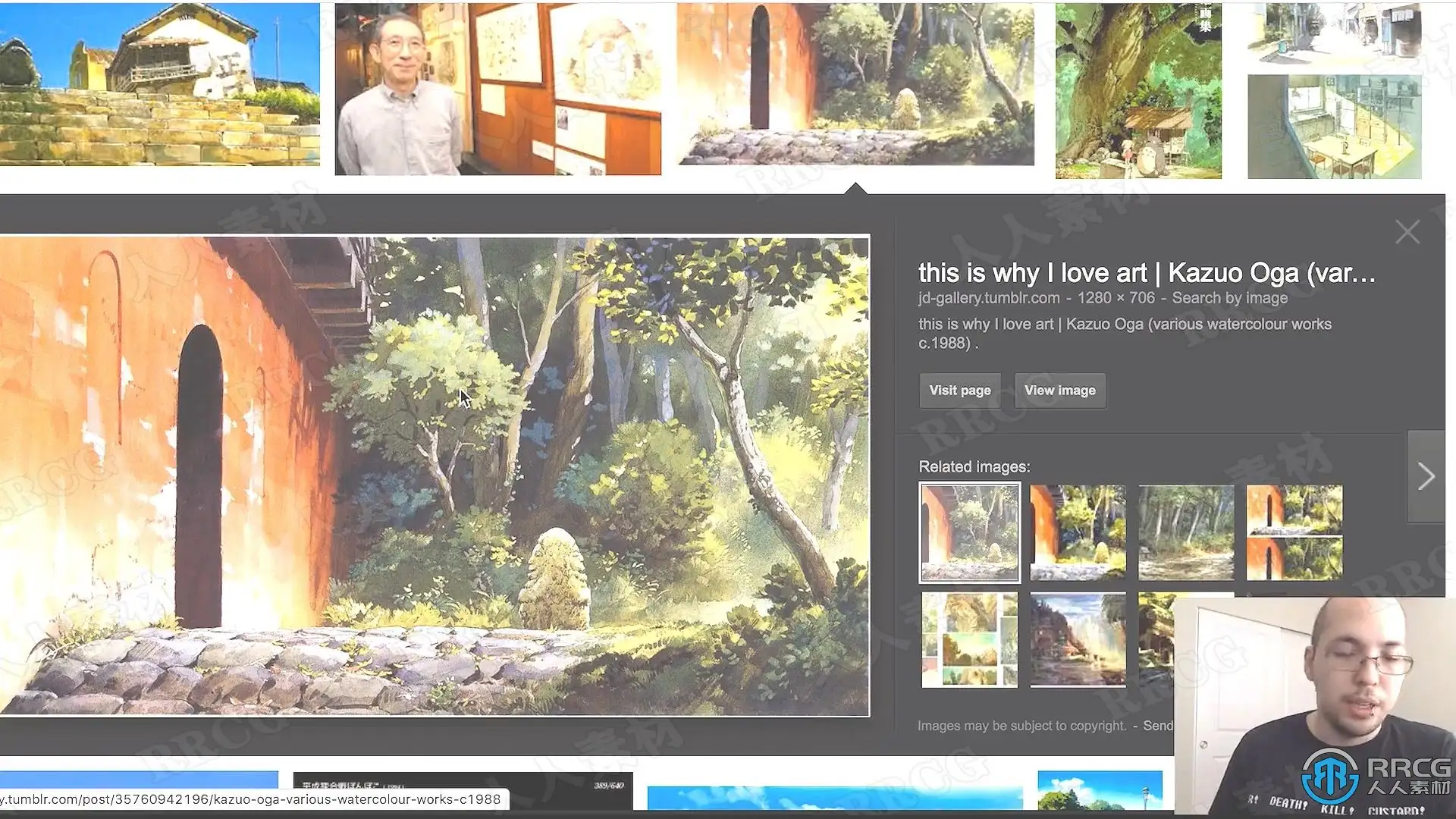Choose the two-panel stacked related image

click(x=1294, y=532)
